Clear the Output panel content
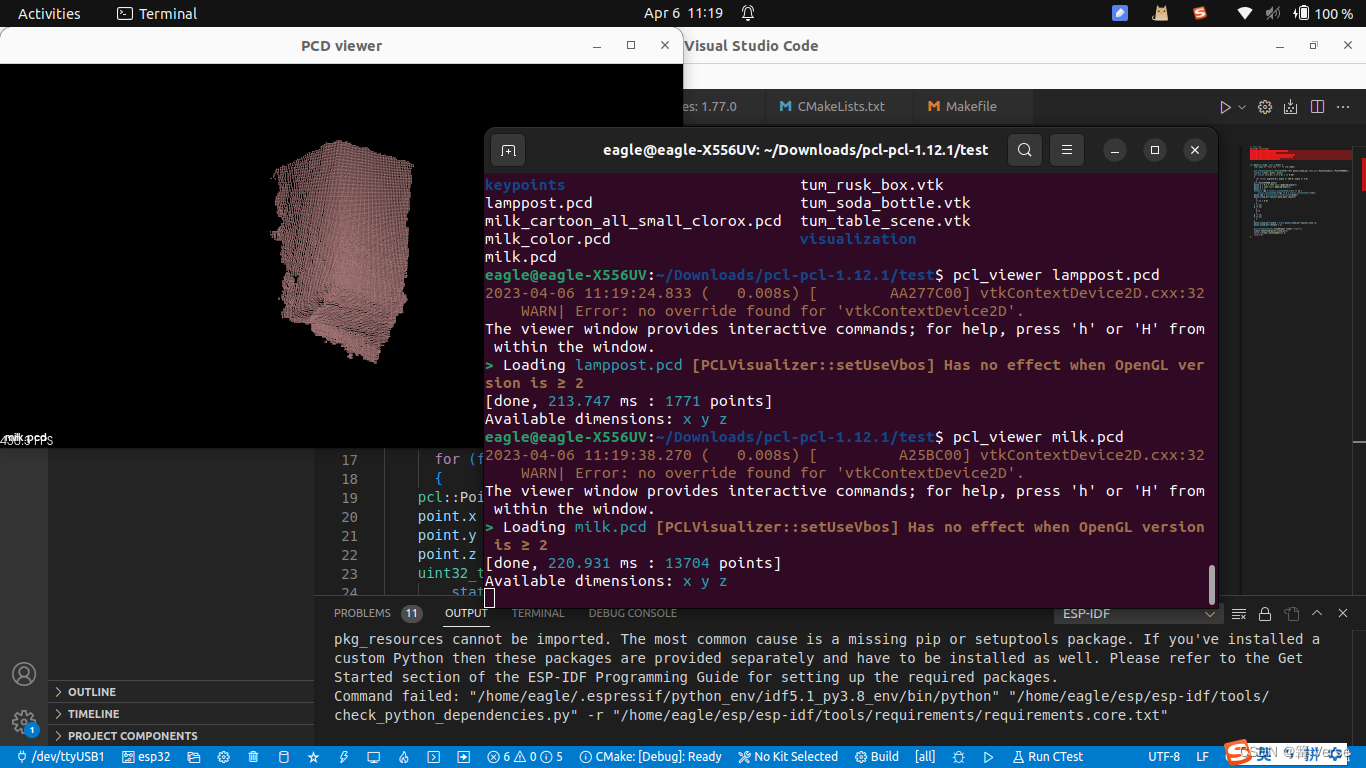The width and height of the screenshot is (1366, 768). [1239, 613]
